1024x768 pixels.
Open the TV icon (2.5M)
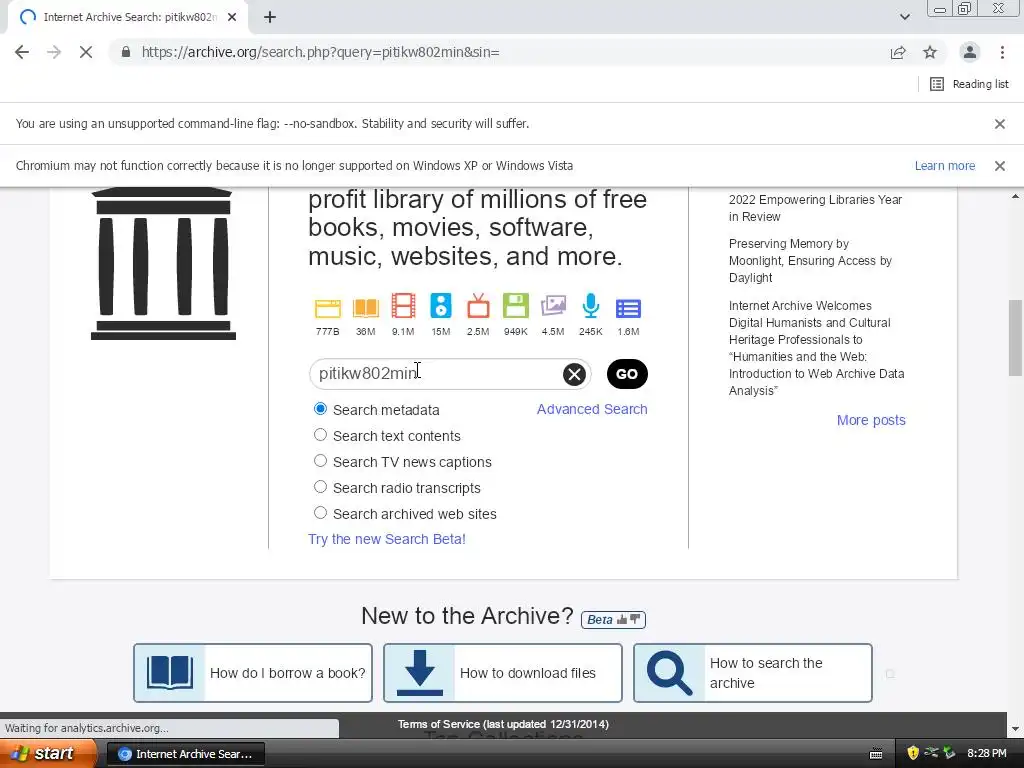pyautogui.click(x=478, y=306)
